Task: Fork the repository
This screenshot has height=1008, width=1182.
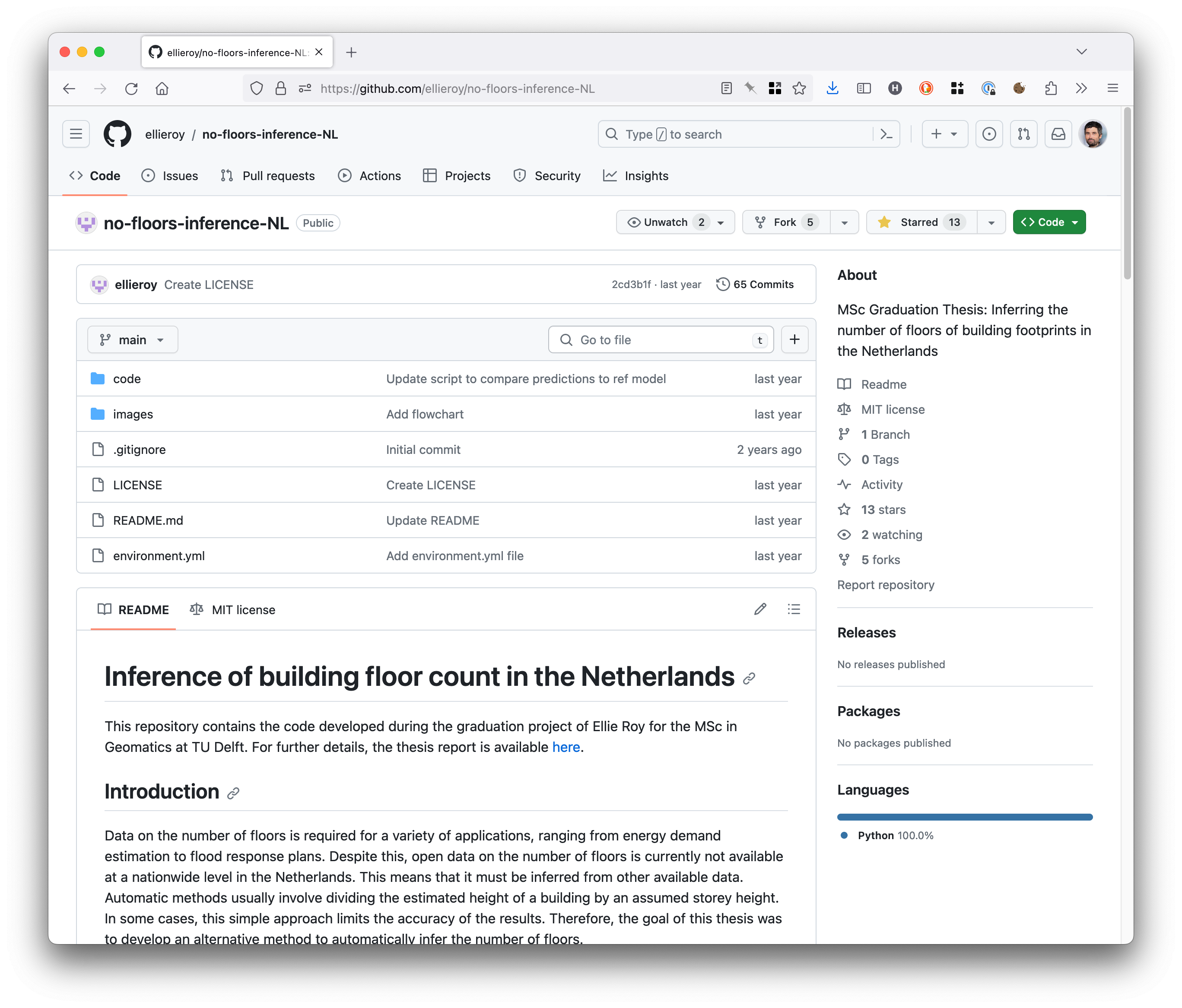Action: point(787,222)
